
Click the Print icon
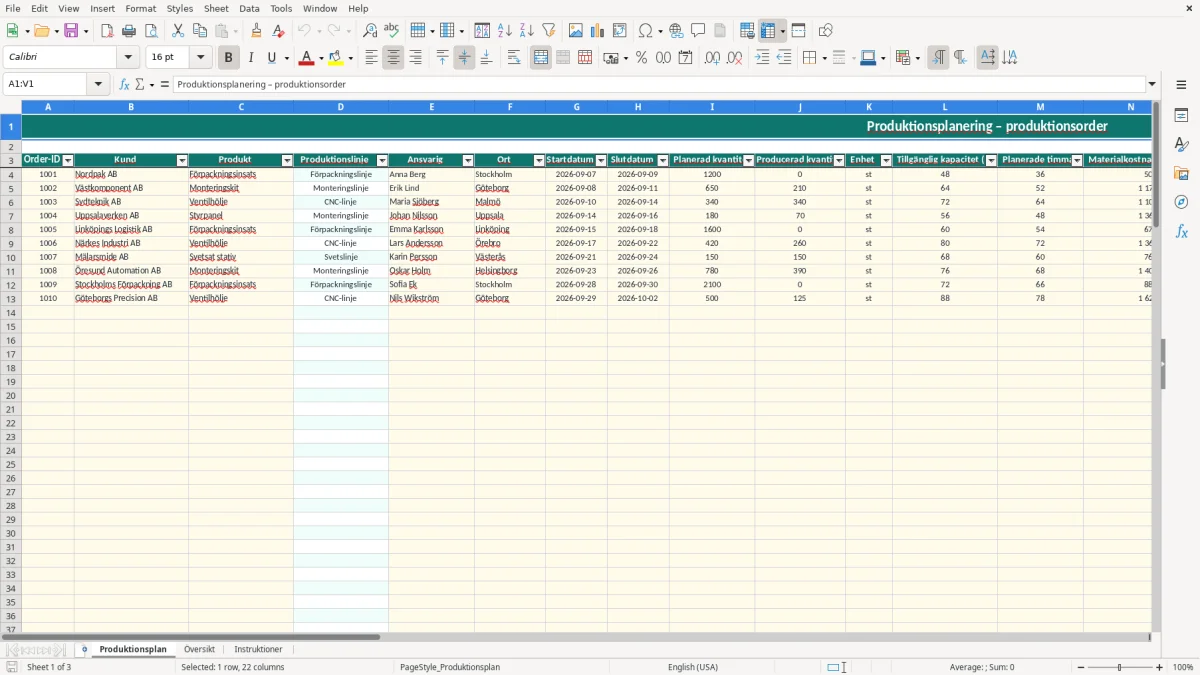tap(129, 31)
